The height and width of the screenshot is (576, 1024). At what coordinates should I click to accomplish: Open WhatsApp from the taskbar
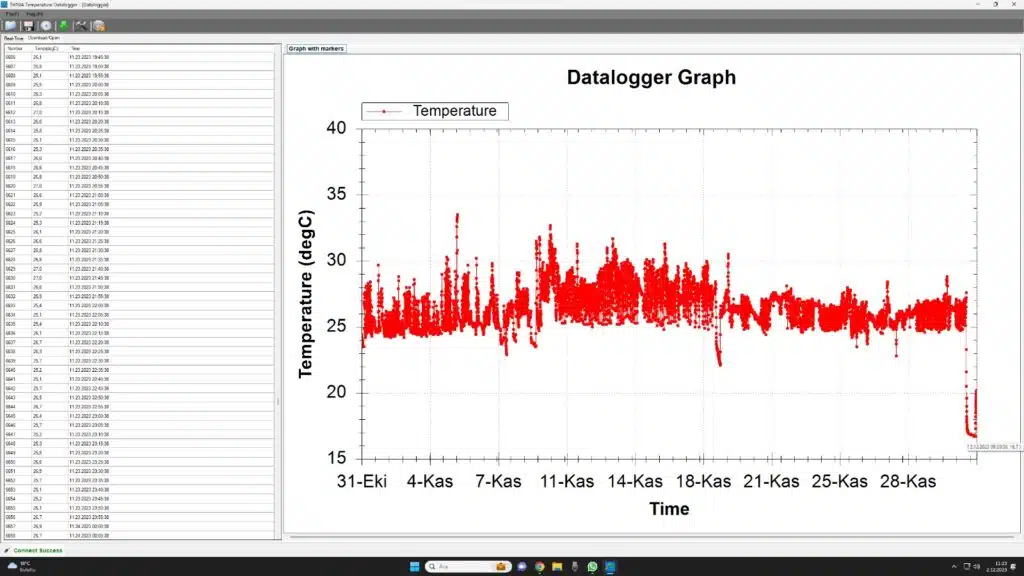click(x=592, y=566)
